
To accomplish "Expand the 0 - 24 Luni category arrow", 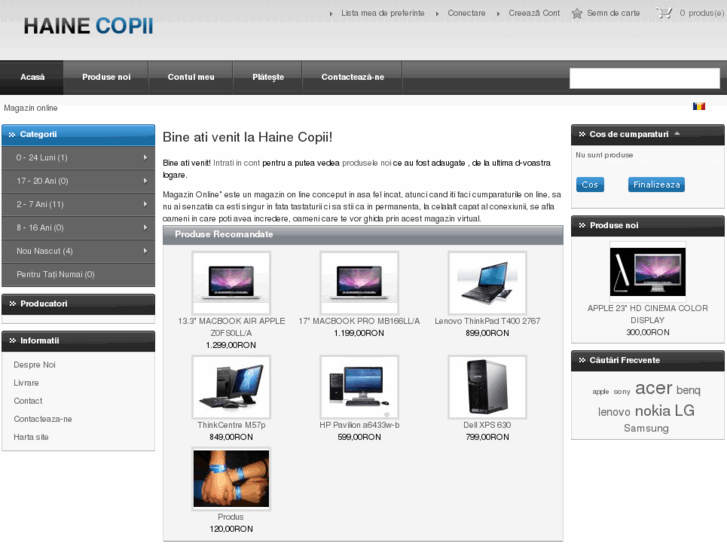I will pos(145,158).
